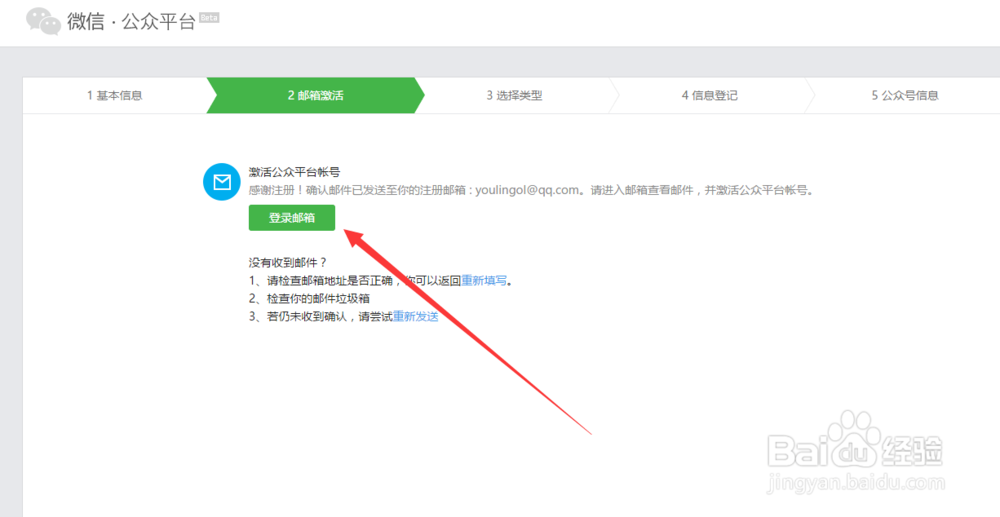1000x517 pixels.
Task: Select step 5 公众号信息 tab
Action: coord(905,96)
